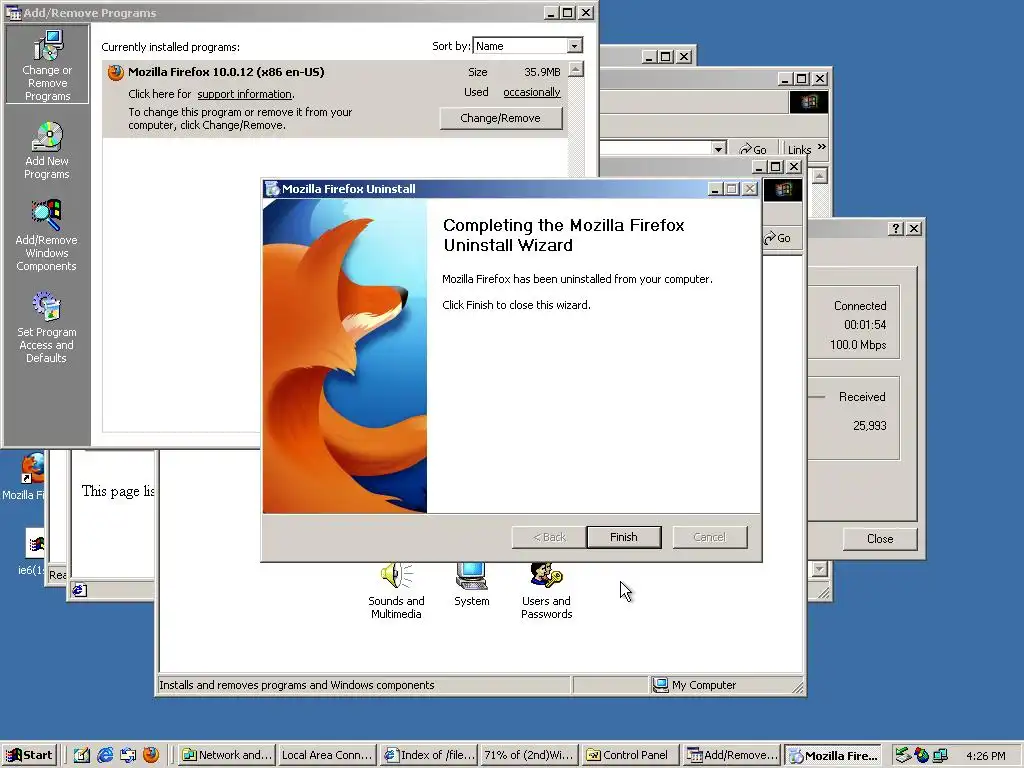Select Add/Remove Windows Components sidebar icon
The image size is (1024, 768).
[46, 235]
